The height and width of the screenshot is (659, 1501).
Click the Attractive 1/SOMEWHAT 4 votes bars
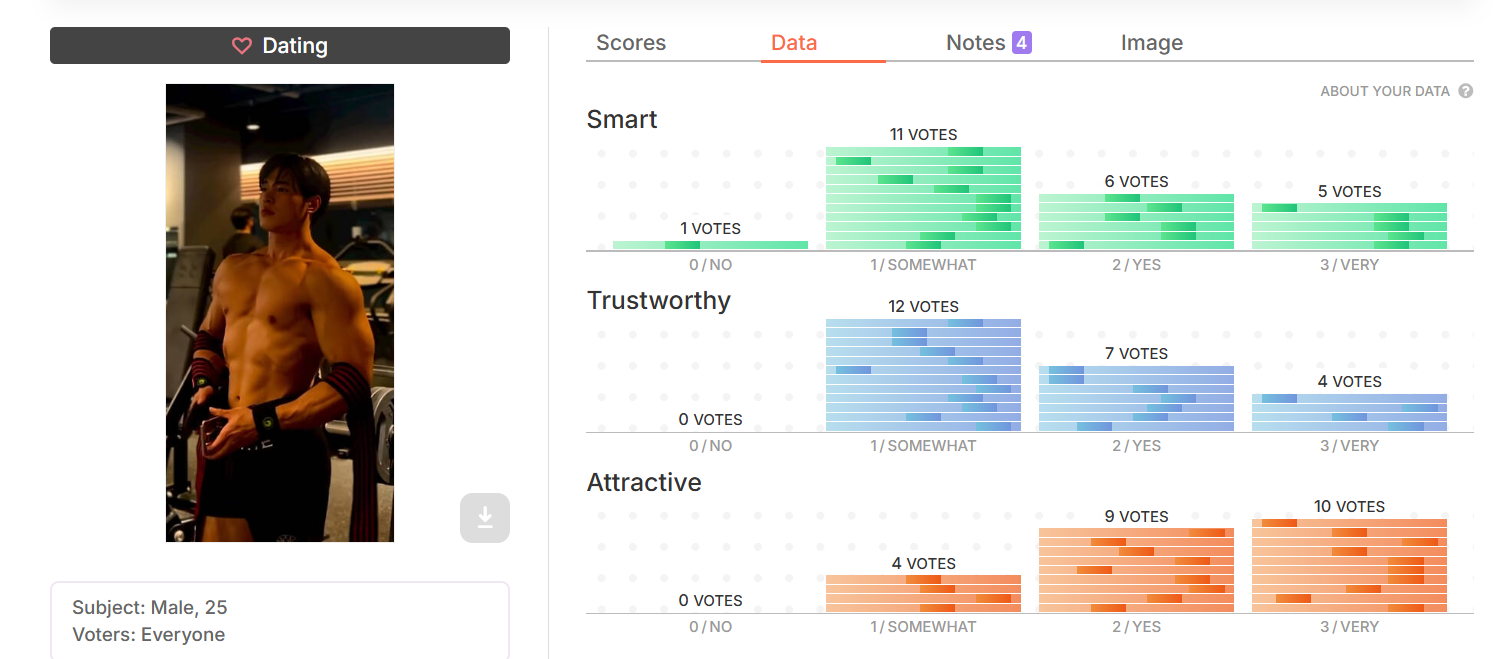923,594
